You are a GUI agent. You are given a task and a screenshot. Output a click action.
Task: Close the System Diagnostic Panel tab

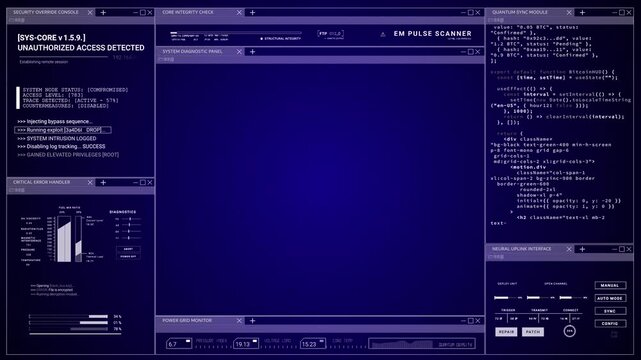pyautogui.click(x=239, y=52)
